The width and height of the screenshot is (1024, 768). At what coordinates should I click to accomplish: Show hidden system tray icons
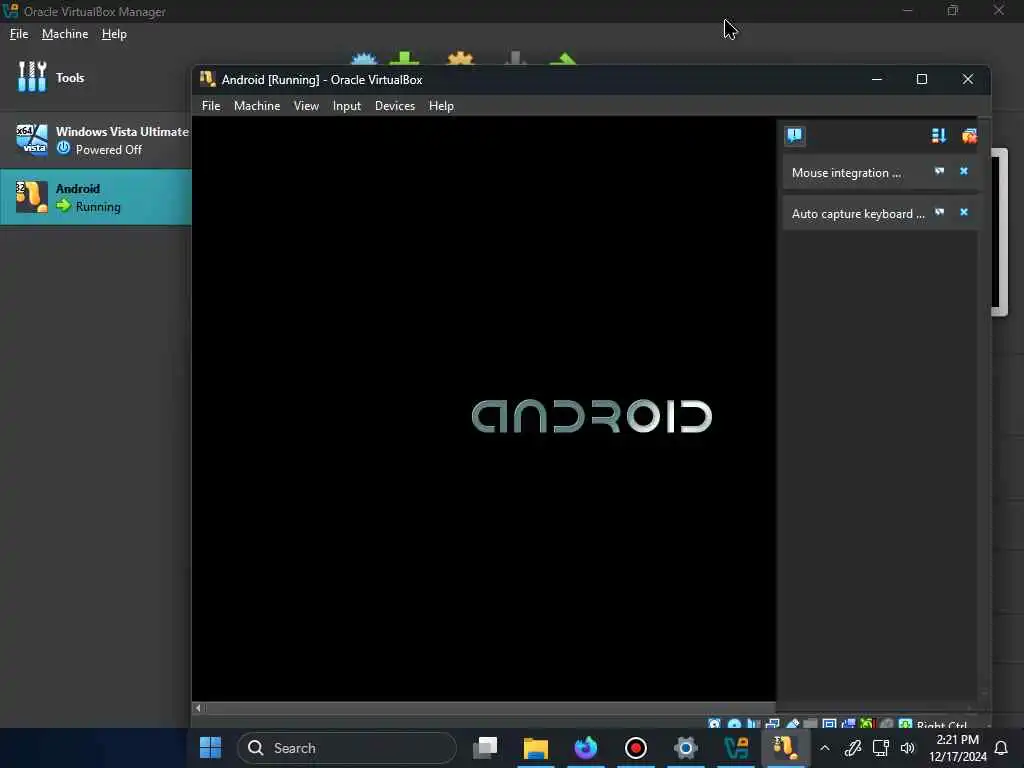[x=825, y=748]
